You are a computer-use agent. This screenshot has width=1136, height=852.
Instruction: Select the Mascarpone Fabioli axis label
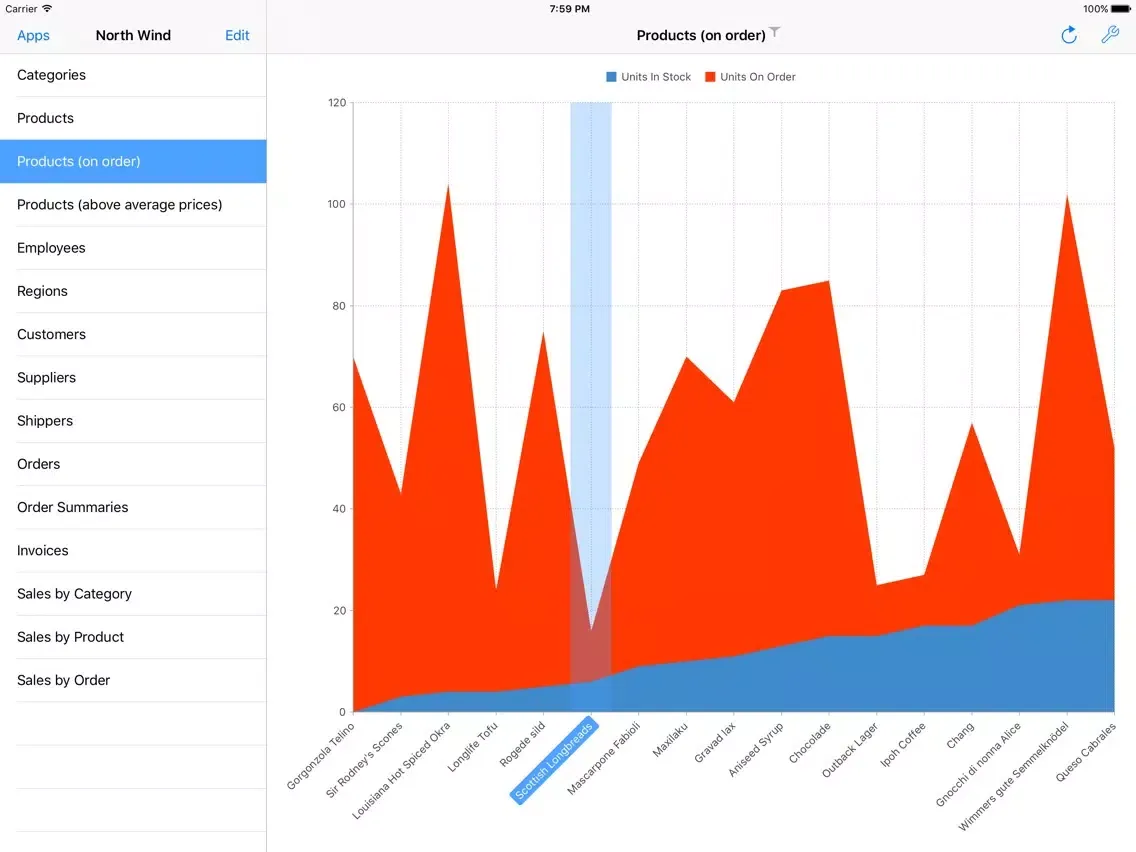tap(604, 758)
